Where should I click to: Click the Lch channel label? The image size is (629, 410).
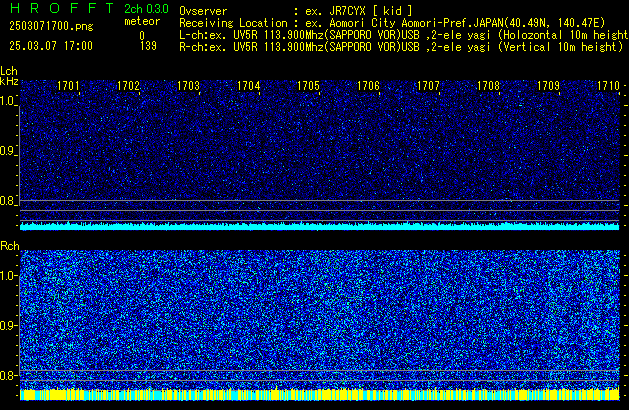(x=9, y=71)
